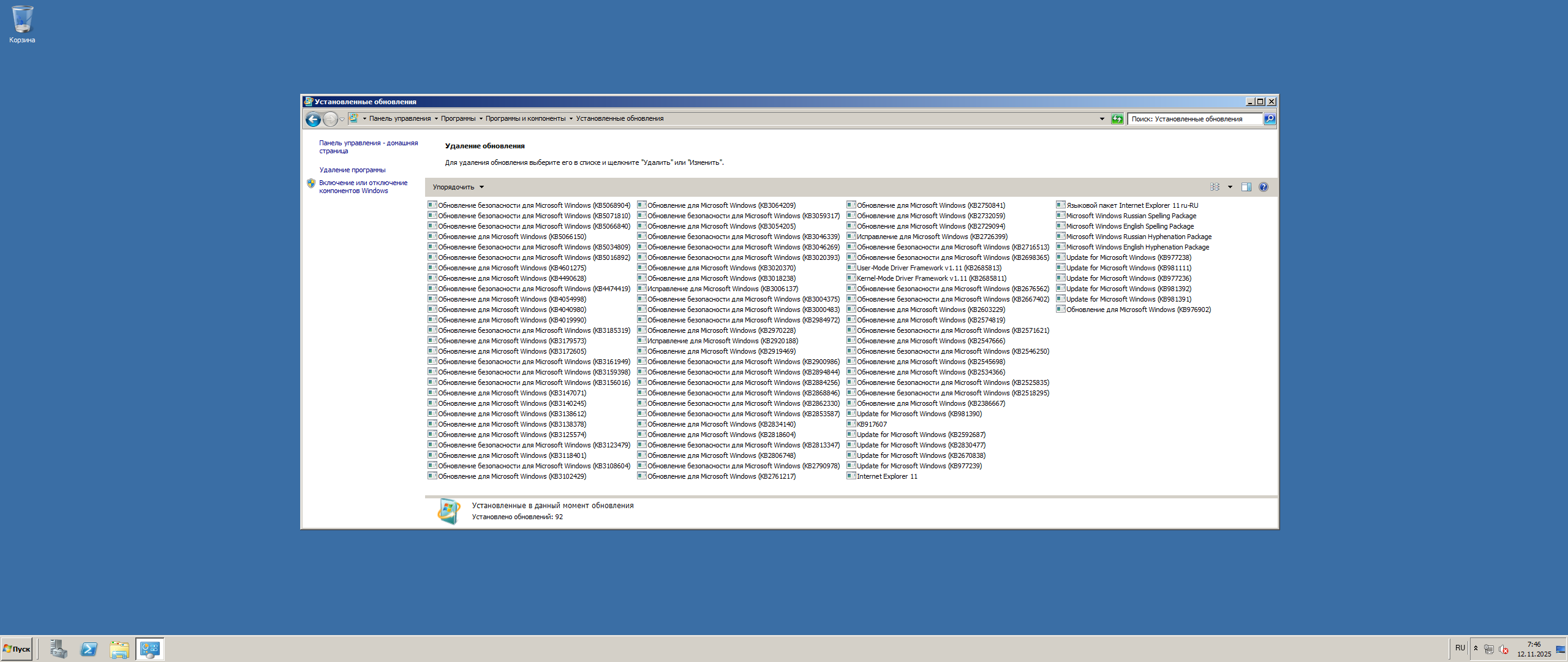Screen dimensions: 1568x662
Task: Click the Back navigation arrow
Action: coord(313,120)
